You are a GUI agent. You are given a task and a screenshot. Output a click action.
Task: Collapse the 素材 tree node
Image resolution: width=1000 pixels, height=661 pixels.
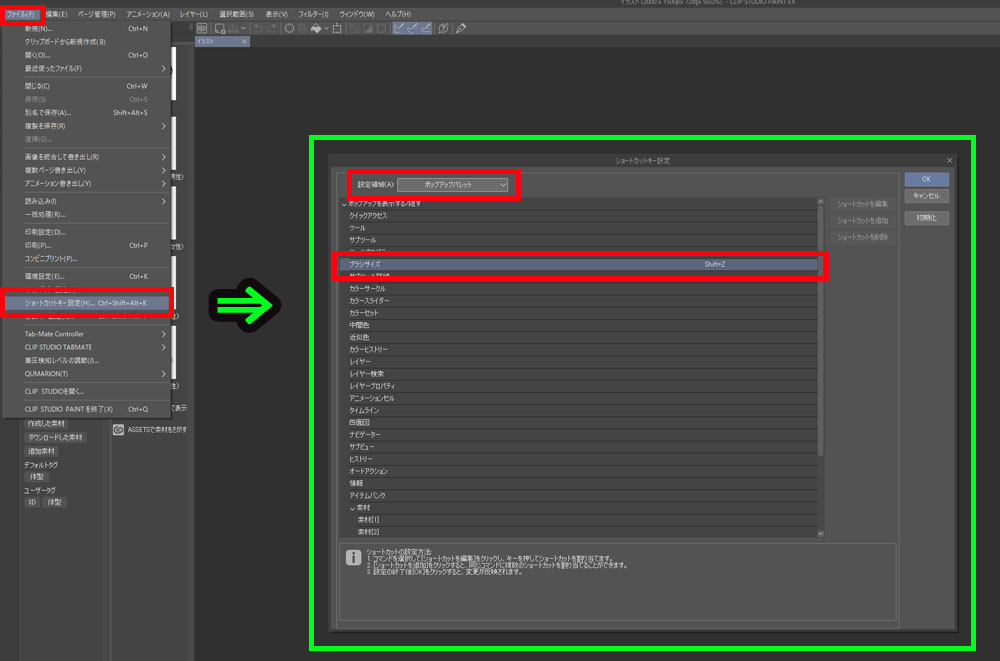pos(353,508)
